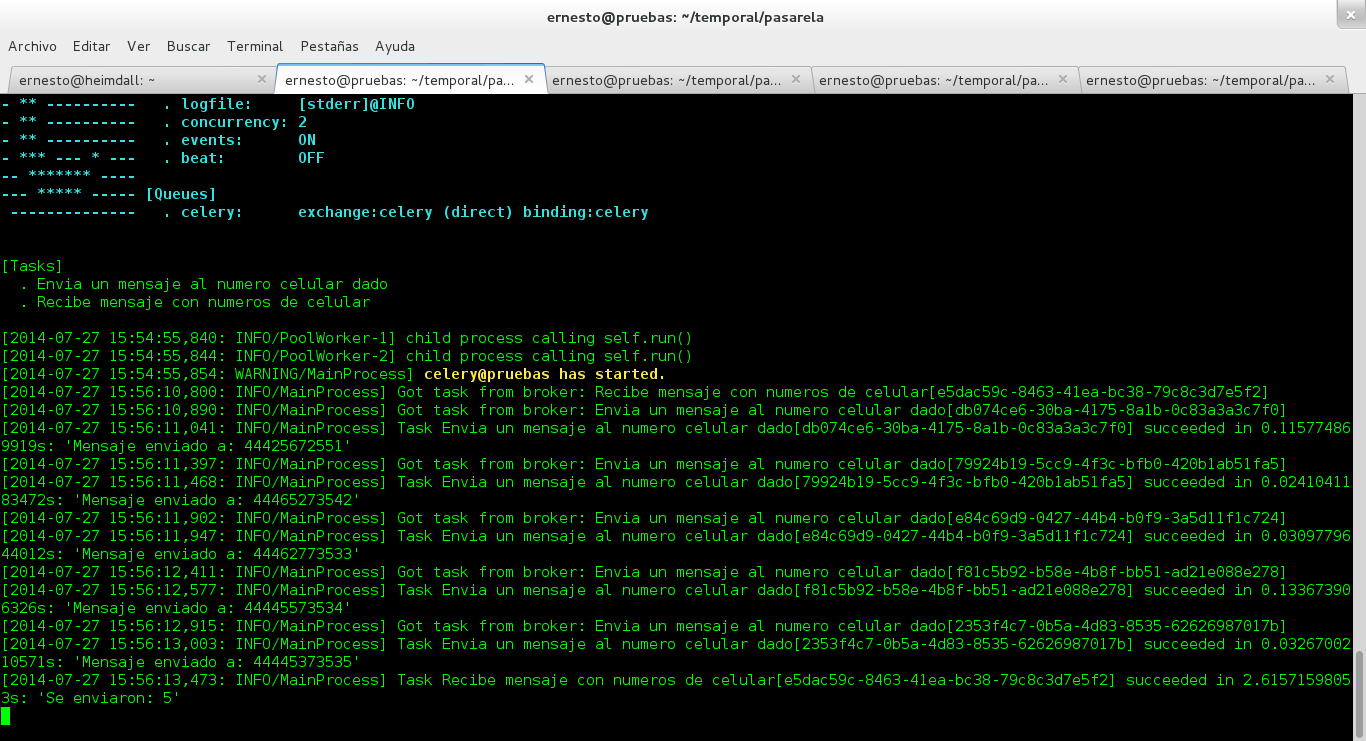1366x741 pixels.
Task: Expand the Terminal menu
Action: pos(255,46)
